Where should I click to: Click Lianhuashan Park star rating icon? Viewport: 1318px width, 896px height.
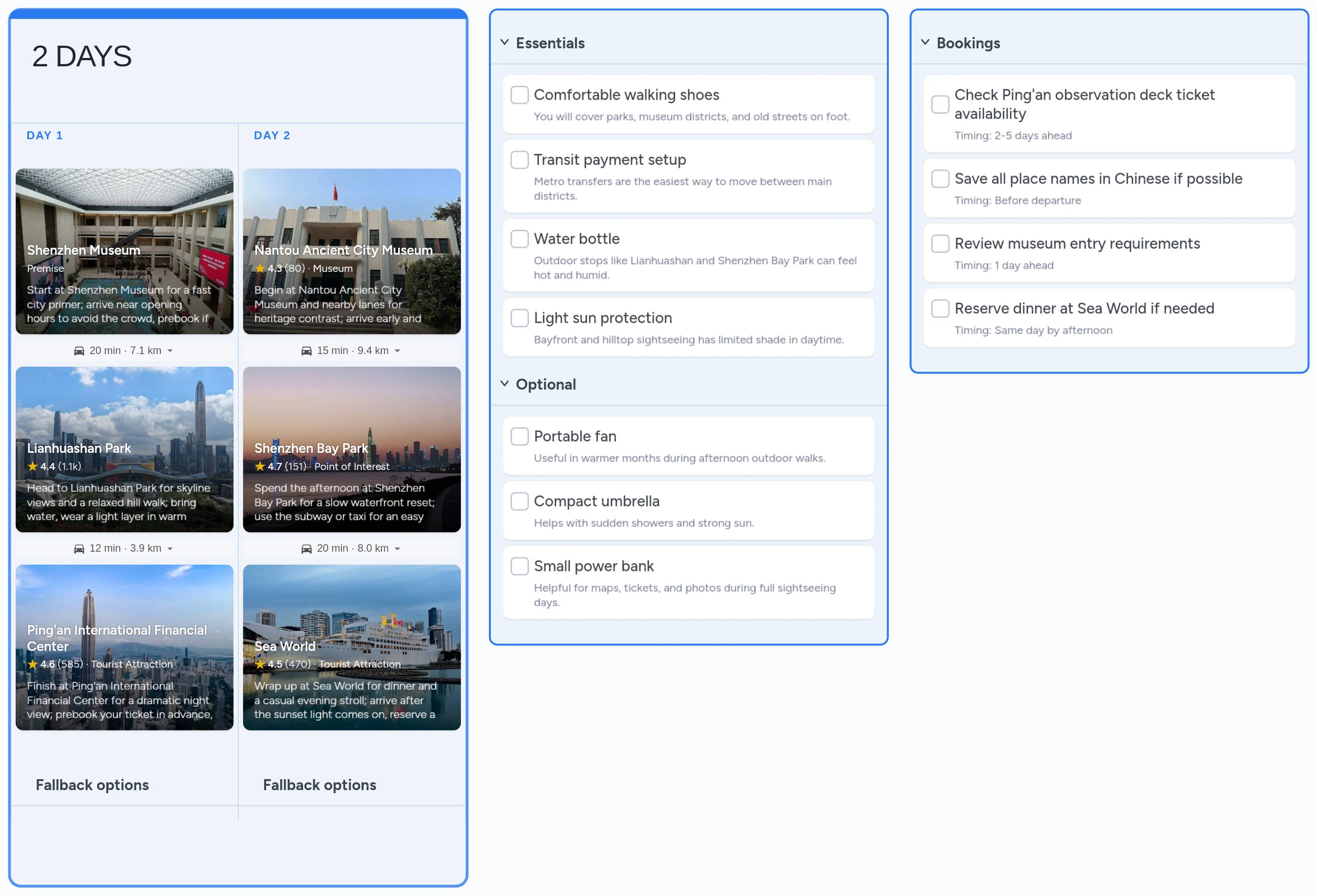click(x=33, y=466)
